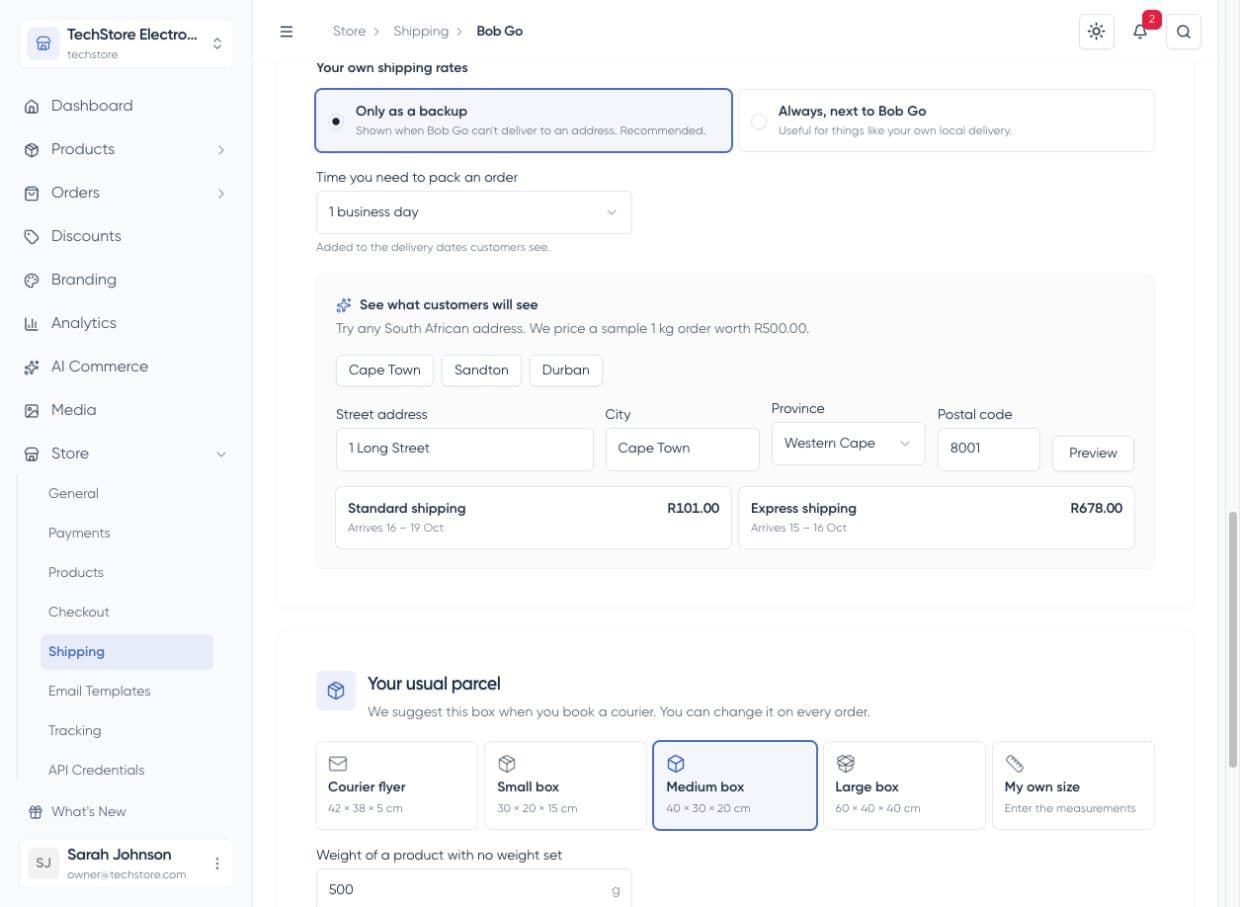Click the Discounts tag icon

tap(32, 237)
